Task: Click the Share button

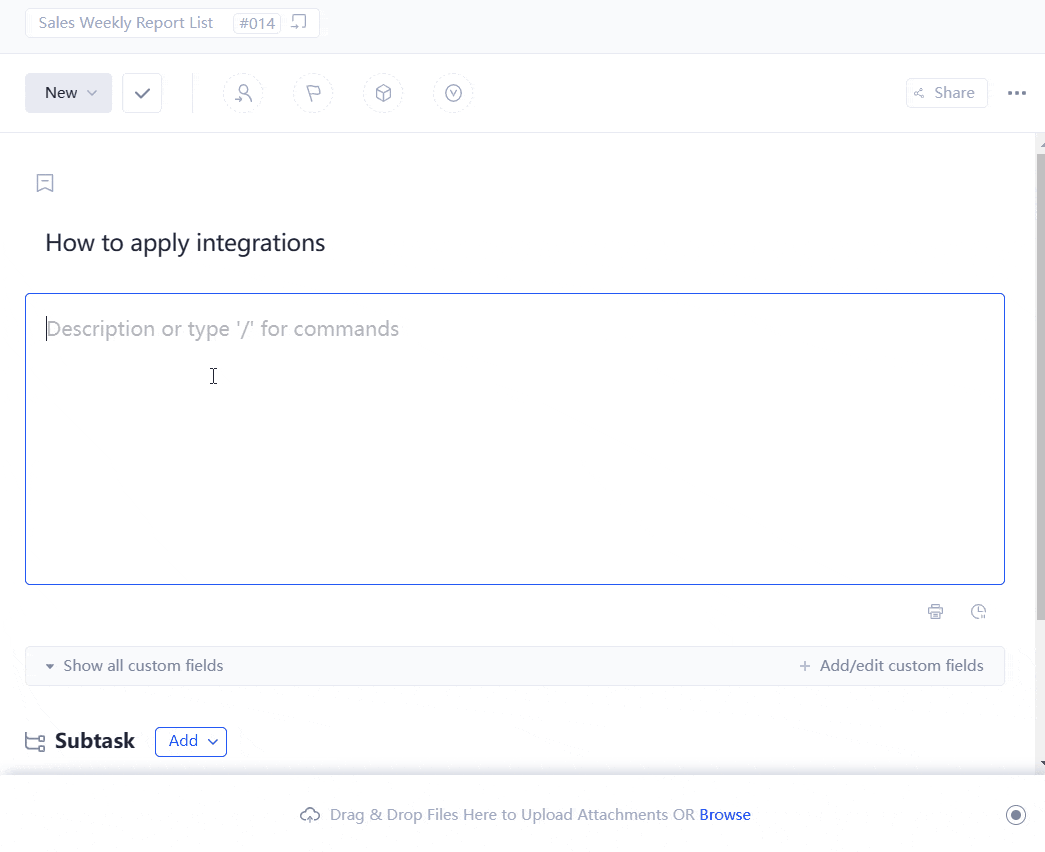Action: [x=945, y=92]
